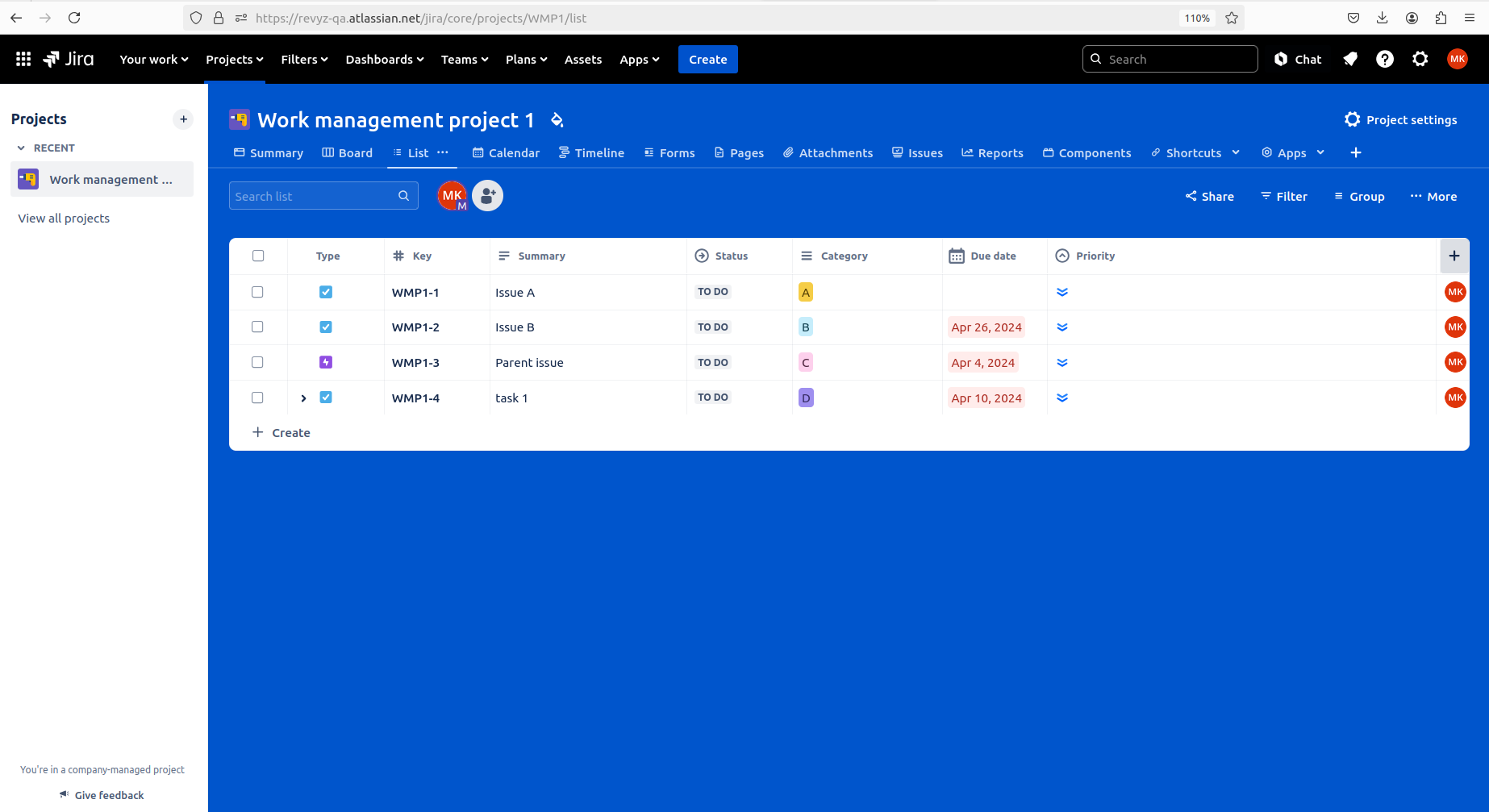1489x812 pixels.
Task: Add a new column with the plus icon
Action: [1454, 256]
